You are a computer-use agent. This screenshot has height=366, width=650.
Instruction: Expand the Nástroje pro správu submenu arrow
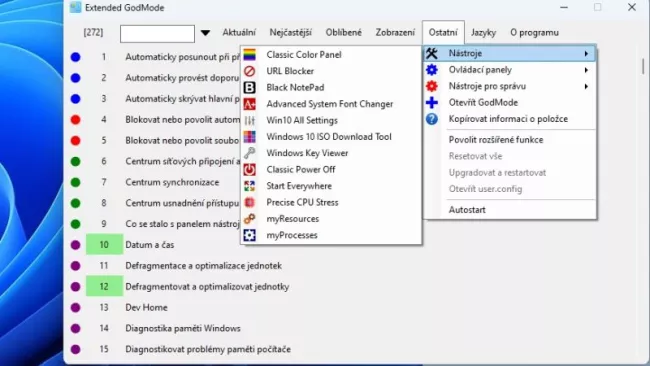[x=586, y=86]
